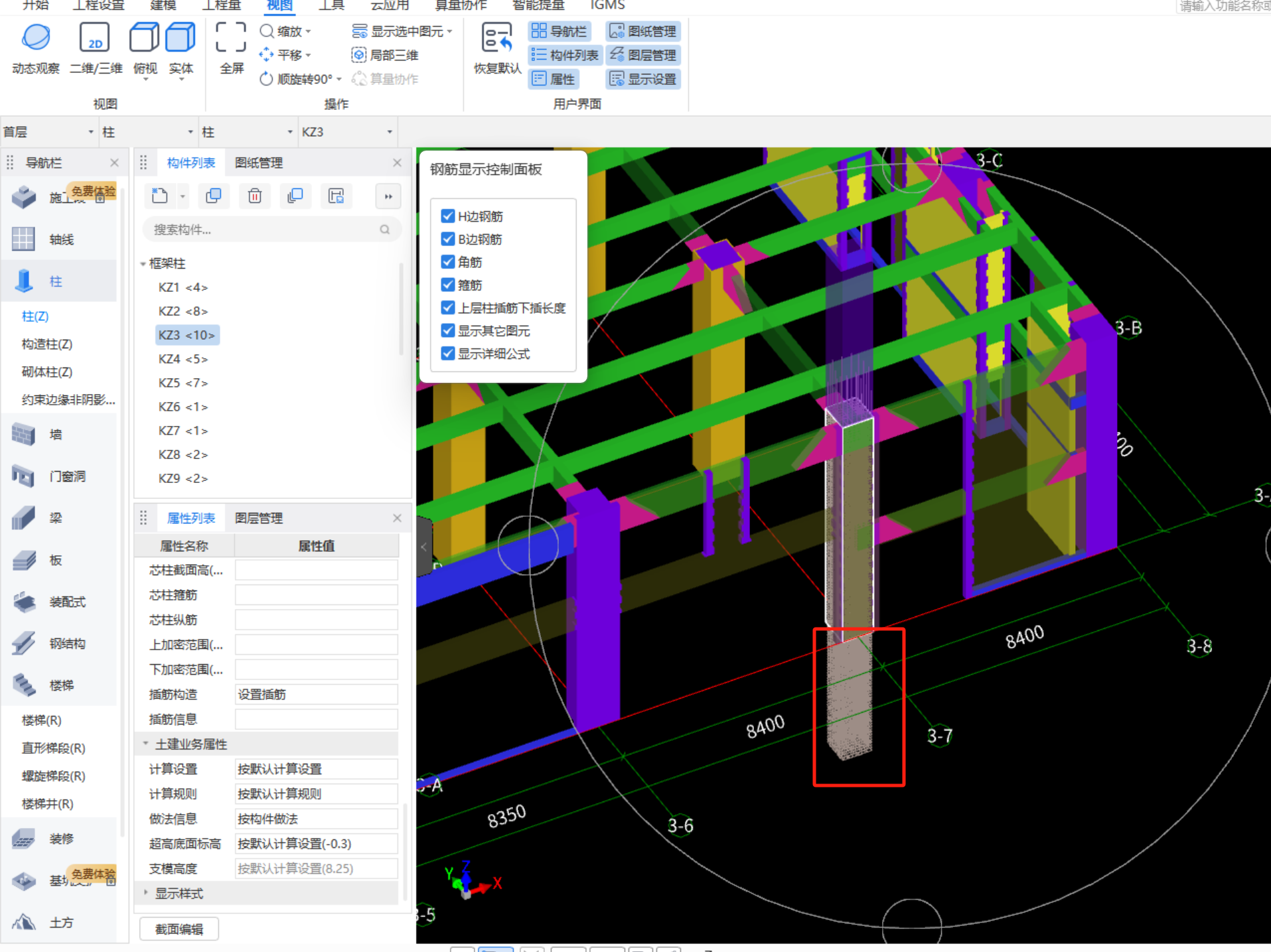Uncheck 上层柱插筋下插长度 checkbox
Screen dimensions: 1271x952
coord(448,308)
